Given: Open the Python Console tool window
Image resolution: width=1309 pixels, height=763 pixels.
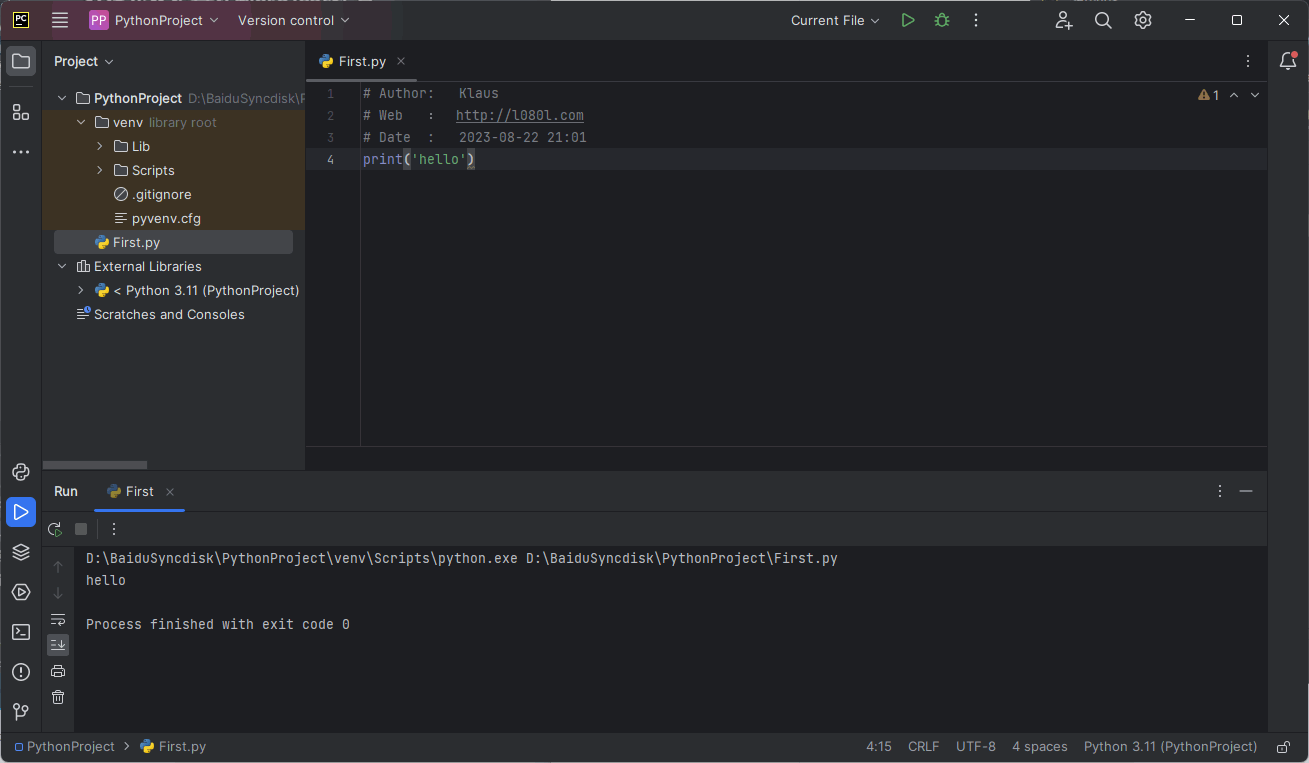Looking at the screenshot, I should tap(21, 472).
